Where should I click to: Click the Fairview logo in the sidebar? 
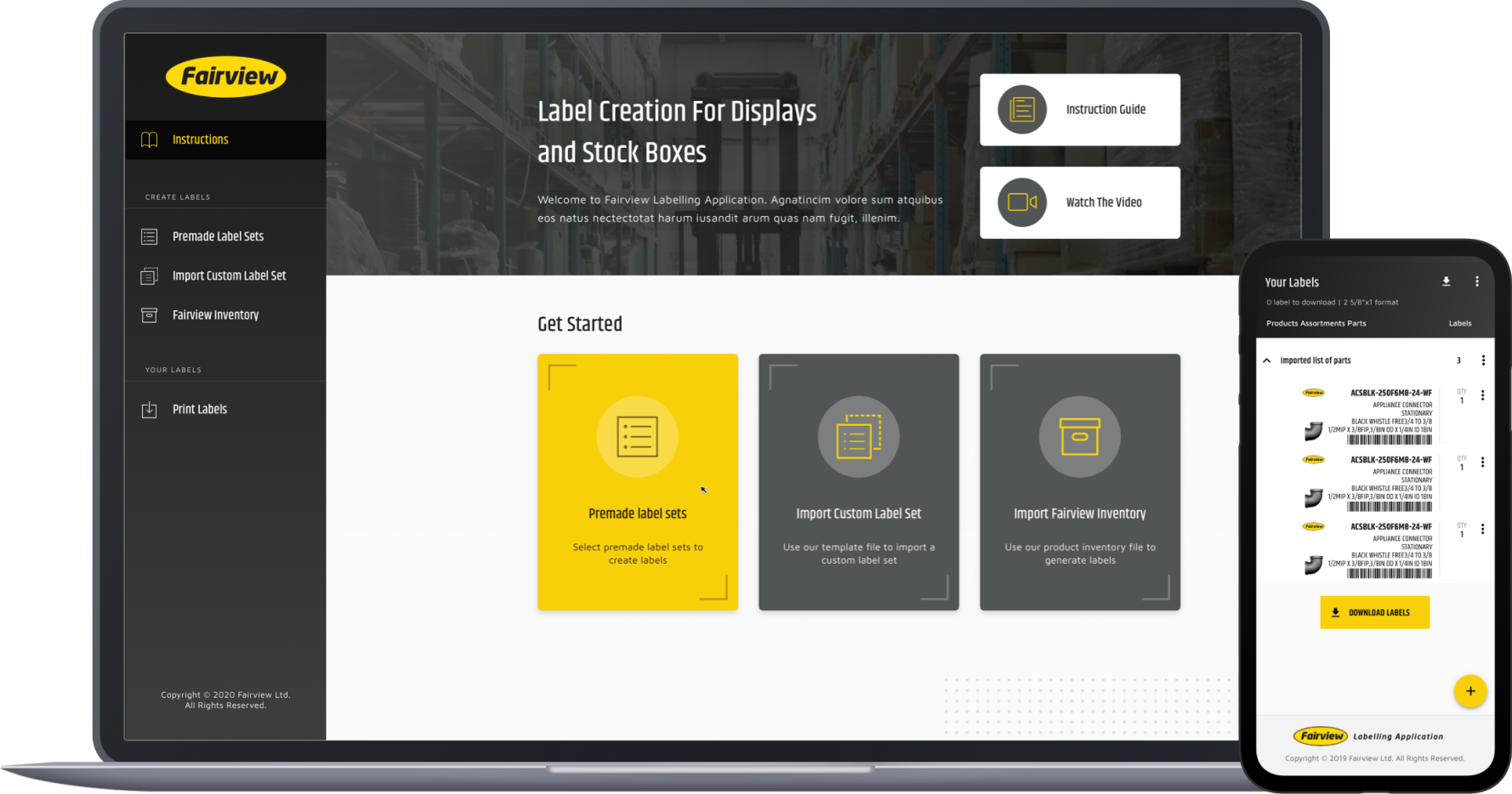(x=225, y=77)
